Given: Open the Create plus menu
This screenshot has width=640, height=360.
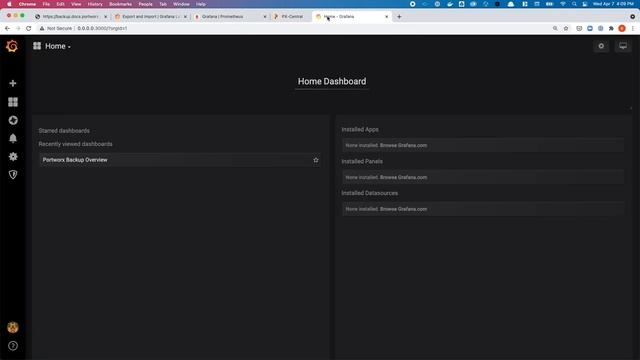Looking at the screenshot, I should click(x=13, y=83).
